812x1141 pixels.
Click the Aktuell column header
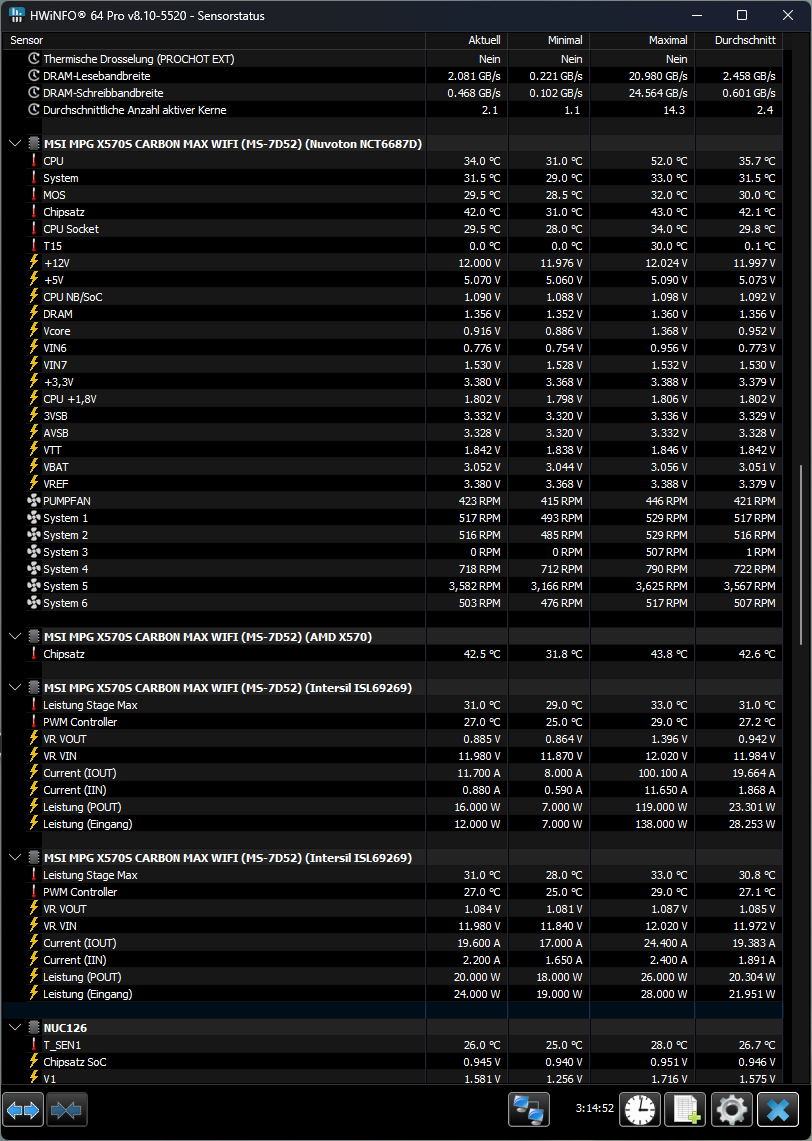[466, 40]
